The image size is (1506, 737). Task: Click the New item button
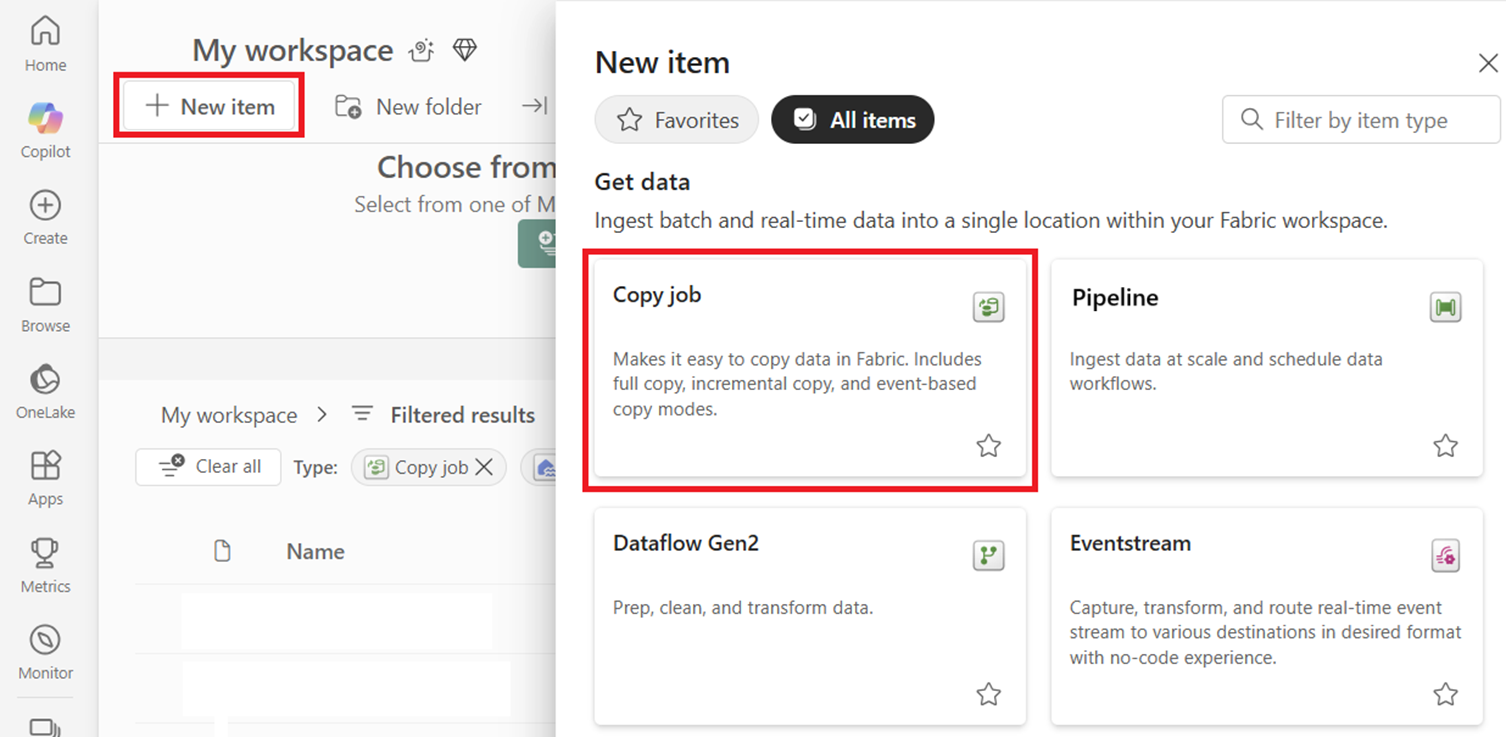click(210, 107)
